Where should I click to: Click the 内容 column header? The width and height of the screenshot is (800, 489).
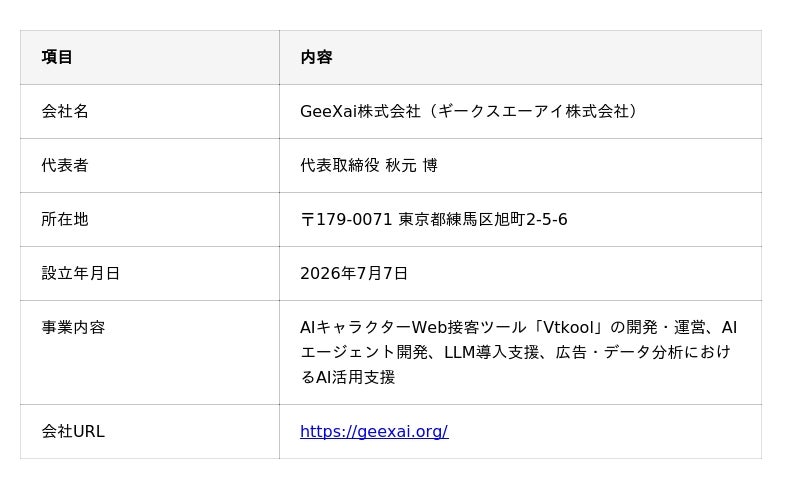click(520, 57)
